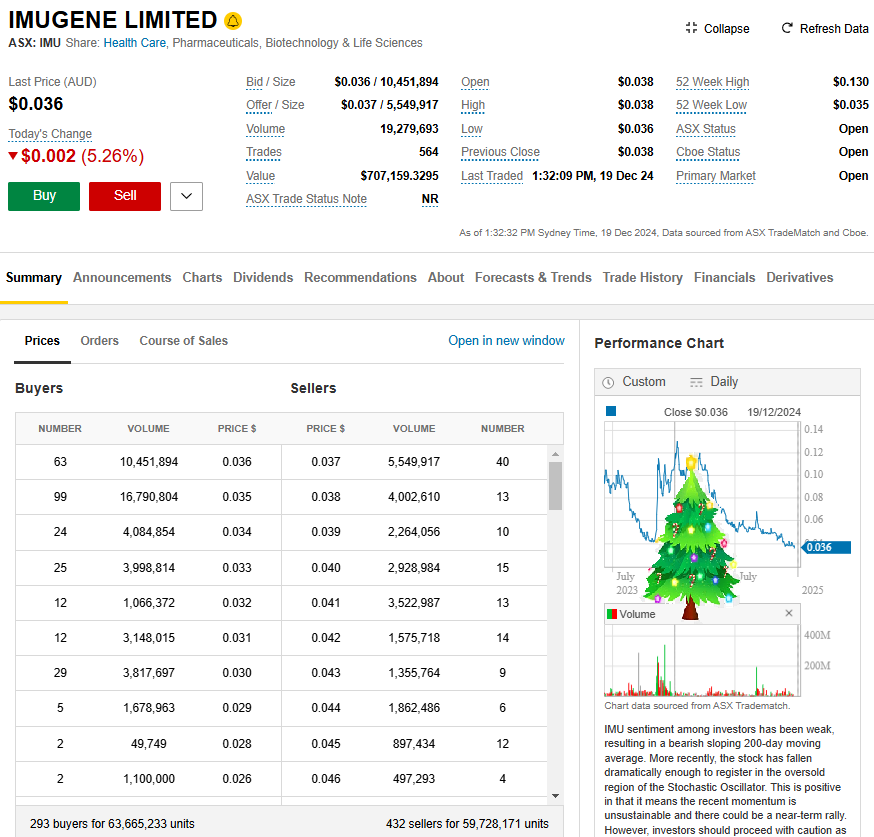Click the ASX Status label
Screen dimensions: 874x837
(x=706, y=129)
